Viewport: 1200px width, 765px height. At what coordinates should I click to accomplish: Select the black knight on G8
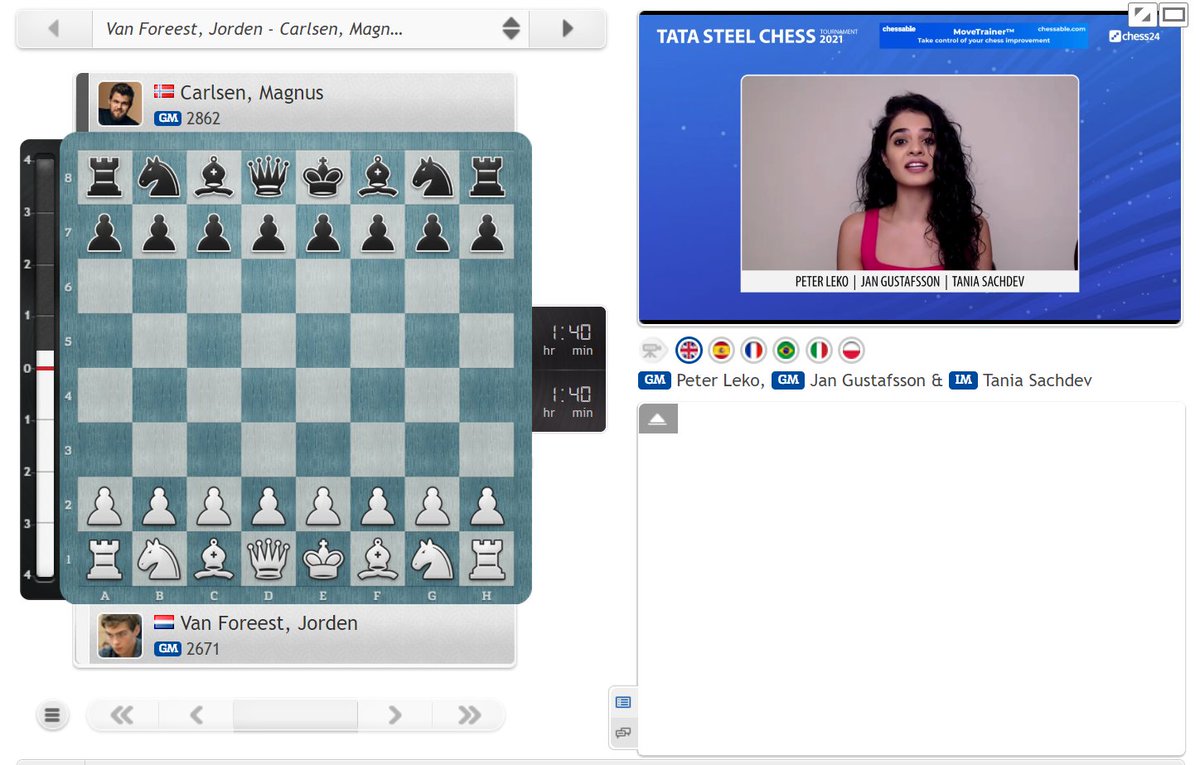[x=432, y=178]
